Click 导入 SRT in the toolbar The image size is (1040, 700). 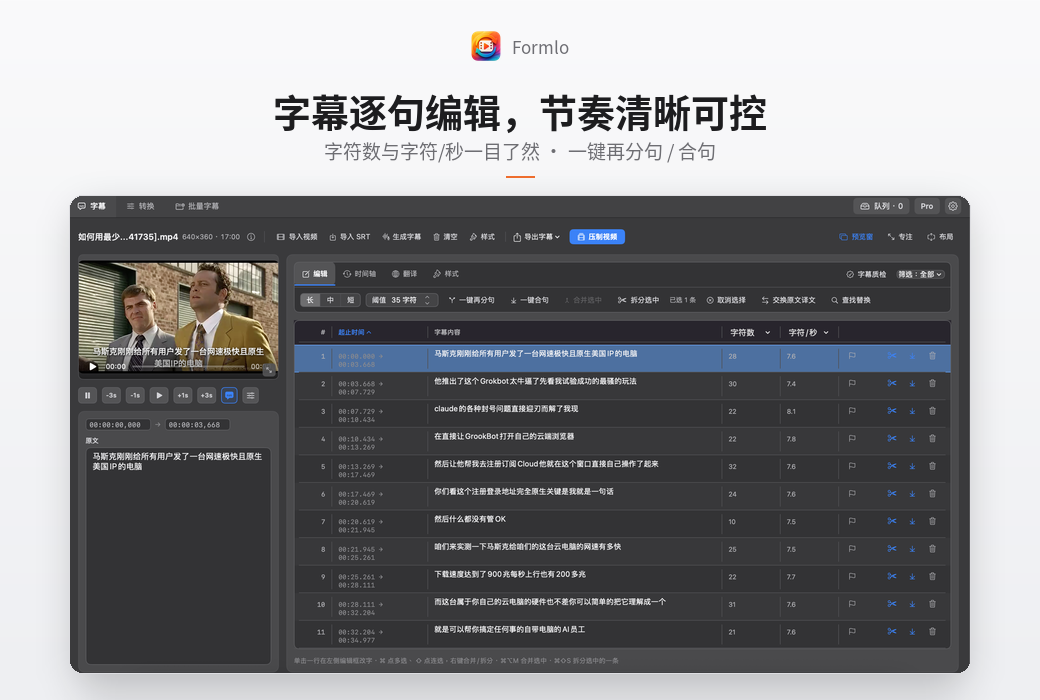pos(350,237)
